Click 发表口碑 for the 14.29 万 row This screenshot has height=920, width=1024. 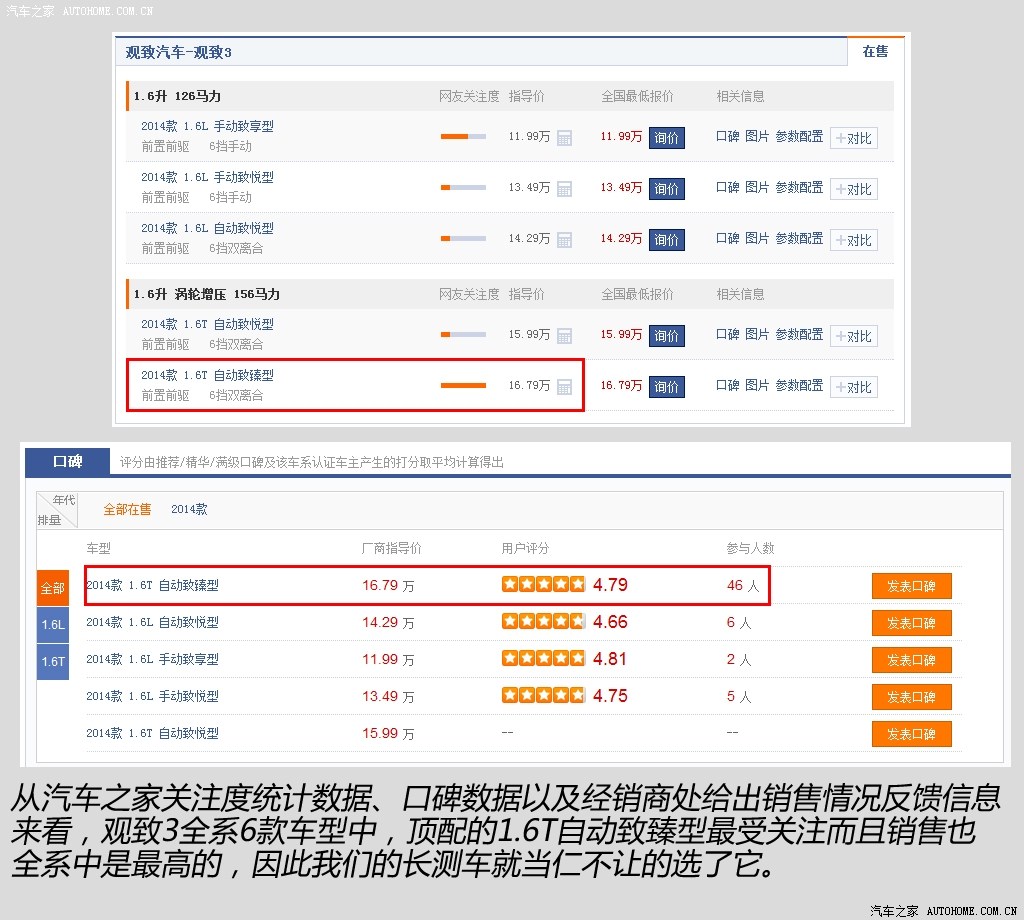click(x=912, y=624)
